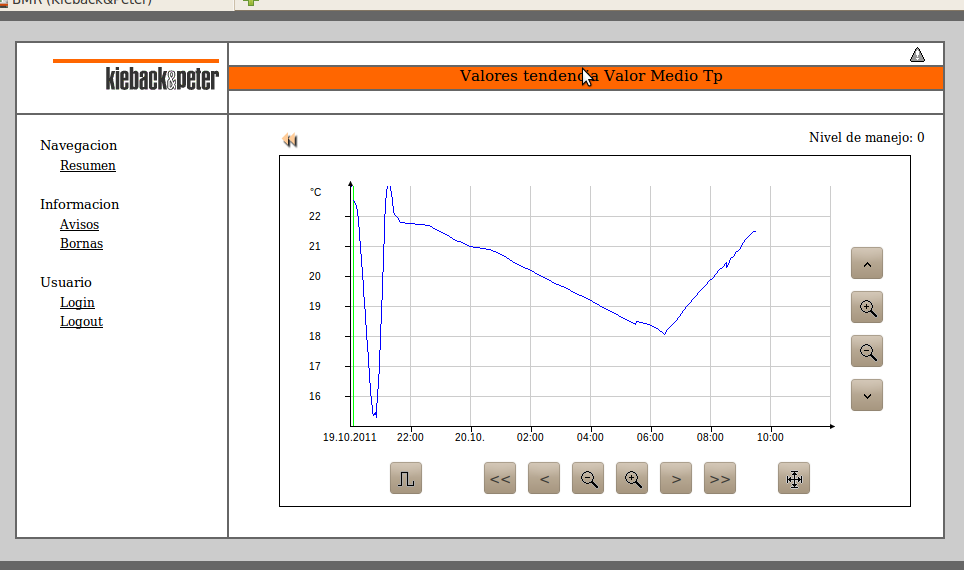
Task: Jump far forward with the >> button
Action: click(720, 479)
